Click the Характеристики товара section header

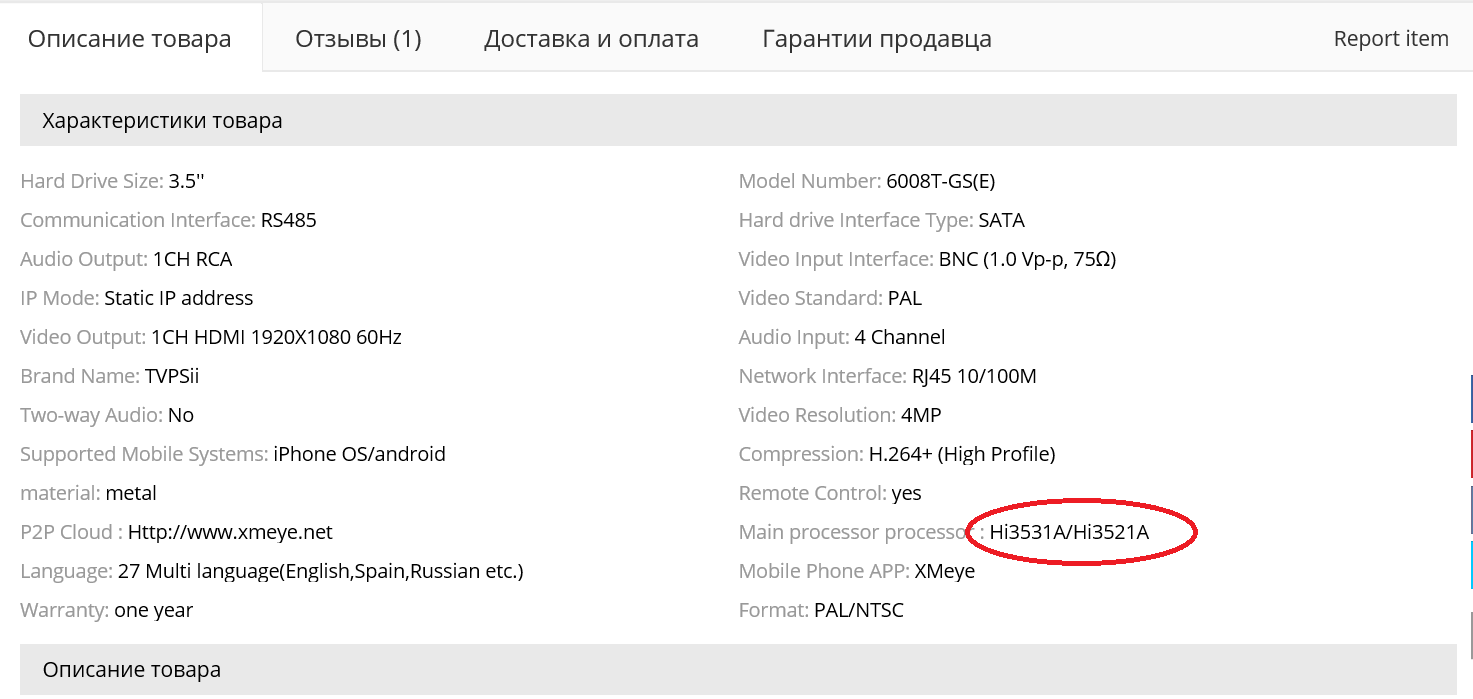pyautogui.click(x=162, y=121)
